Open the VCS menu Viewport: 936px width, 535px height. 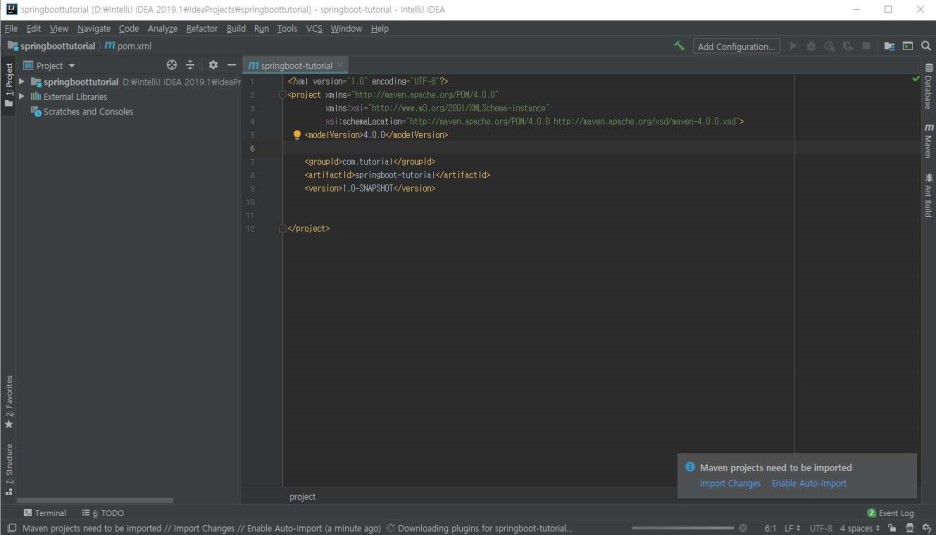coord(314,29)
